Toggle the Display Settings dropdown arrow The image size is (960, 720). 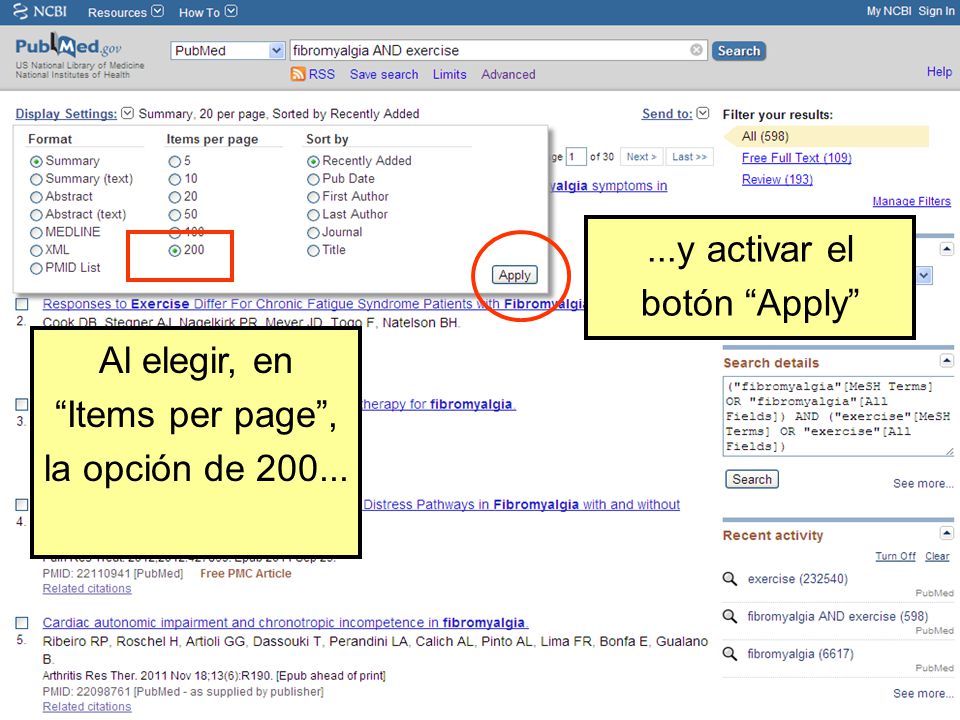pos(127,113)
